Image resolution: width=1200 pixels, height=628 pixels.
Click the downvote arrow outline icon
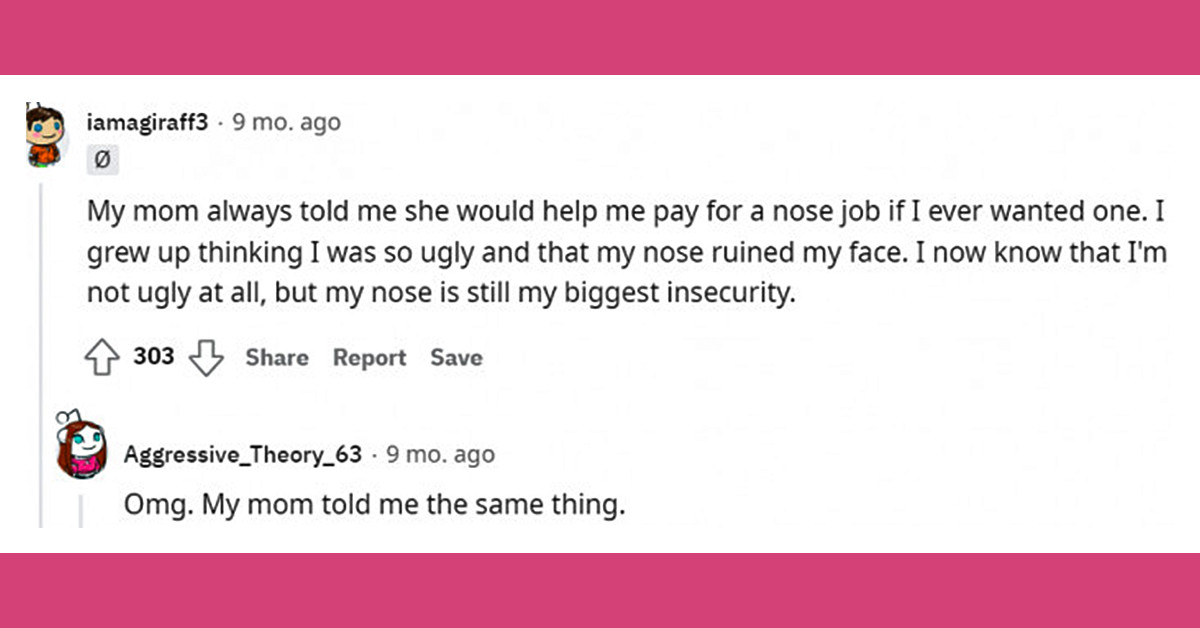point(208,356)
